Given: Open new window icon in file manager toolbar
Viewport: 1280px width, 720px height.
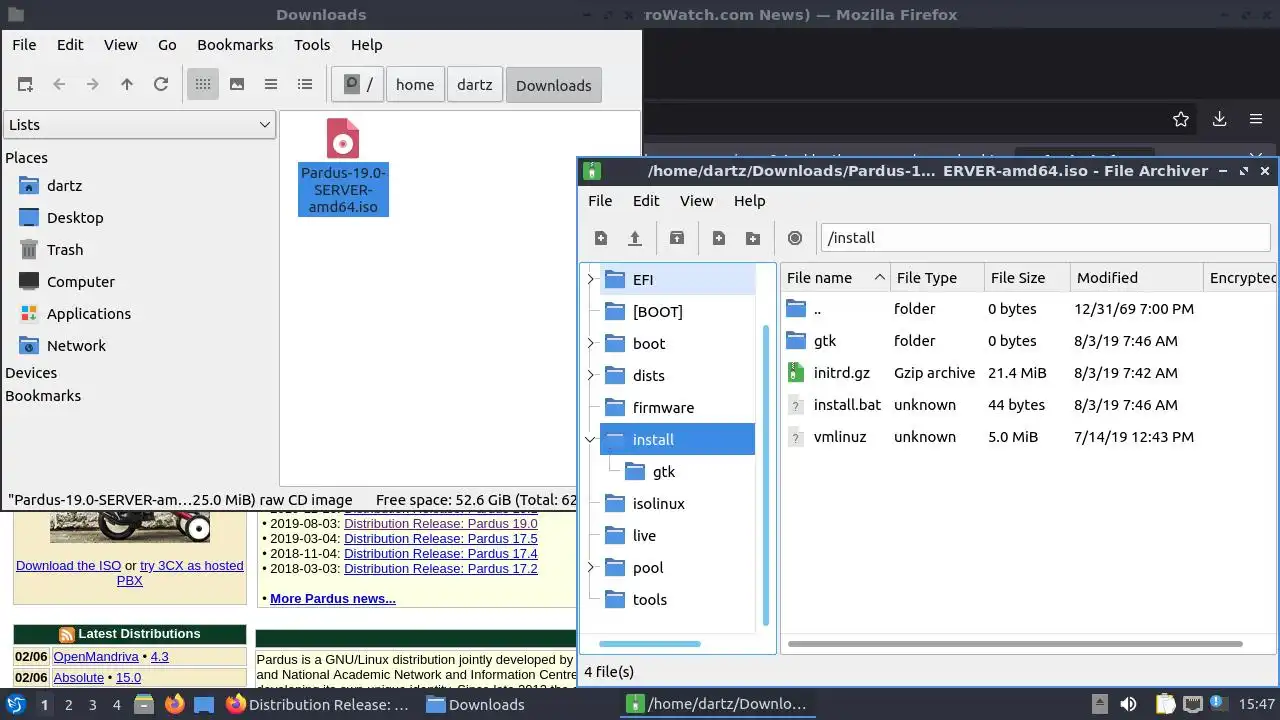Looking at the screenshot, I should 25,85.
